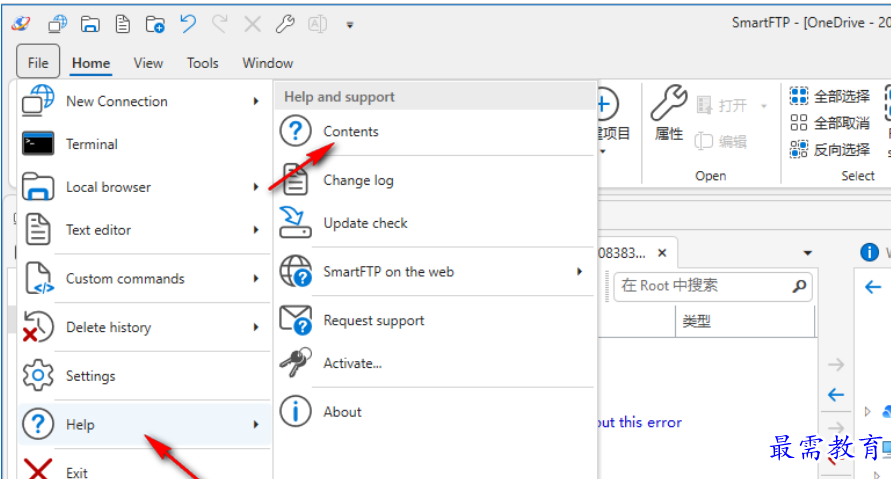Select Delete history menu entry
The width and height of the screenshot is (891, 479).
coord(144,327)
